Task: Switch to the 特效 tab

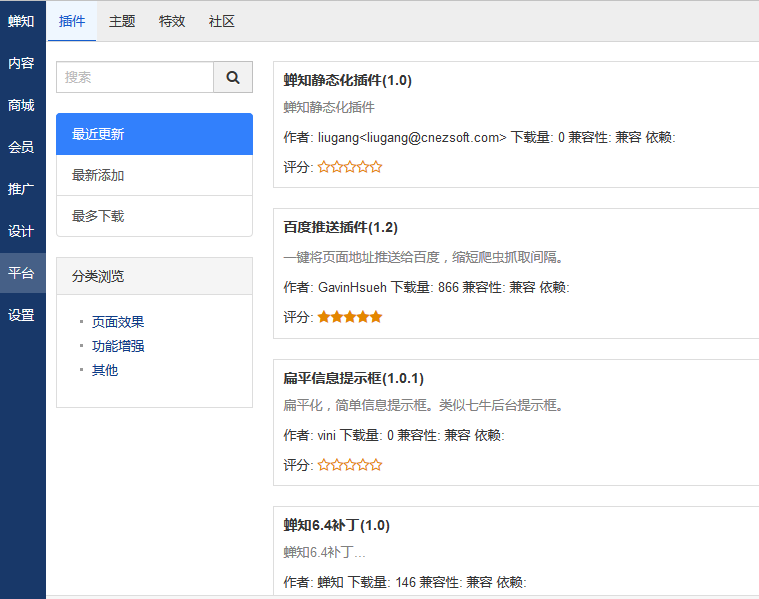Action: point(172,21)
